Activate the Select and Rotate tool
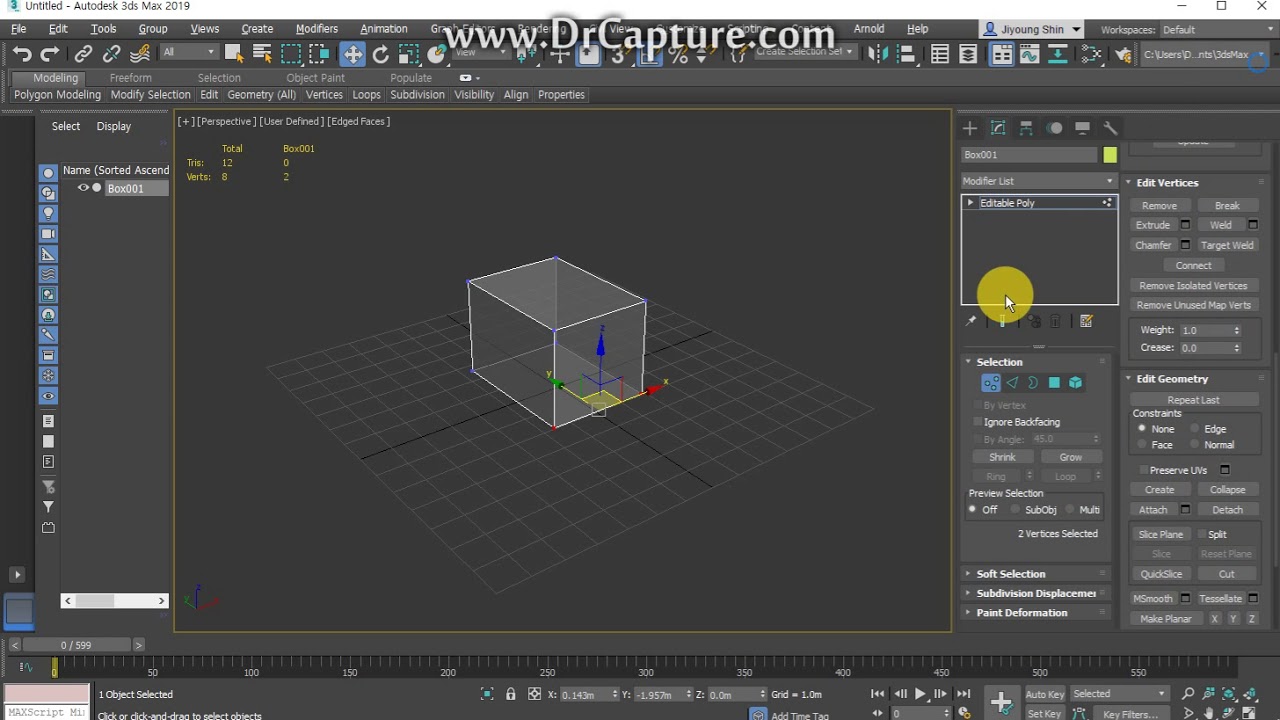This screenshot has height=720, width=1280. 381,54
